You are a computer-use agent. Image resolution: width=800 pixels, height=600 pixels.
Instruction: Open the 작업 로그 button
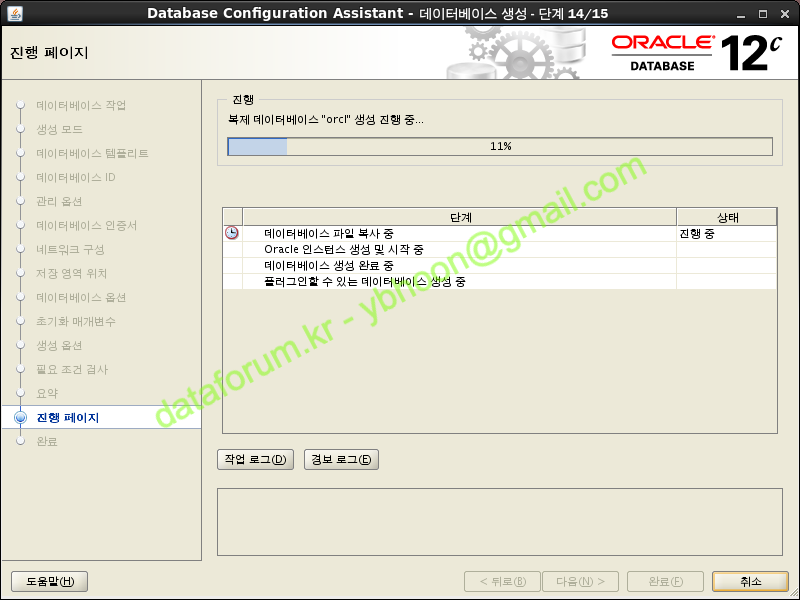pos(255,460)
